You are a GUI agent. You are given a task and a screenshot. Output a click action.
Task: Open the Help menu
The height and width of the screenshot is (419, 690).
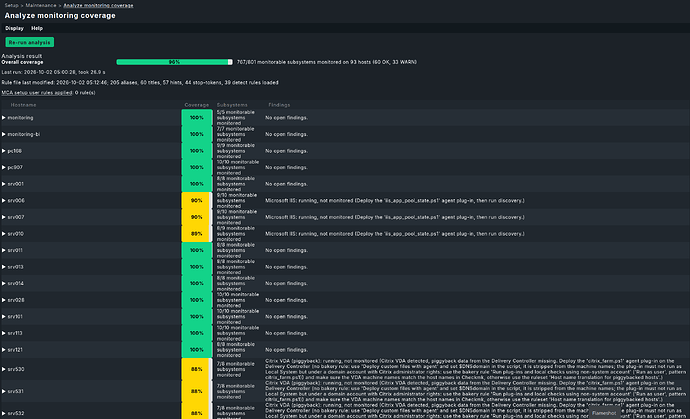pyautogui.click(x=37, y=28)
